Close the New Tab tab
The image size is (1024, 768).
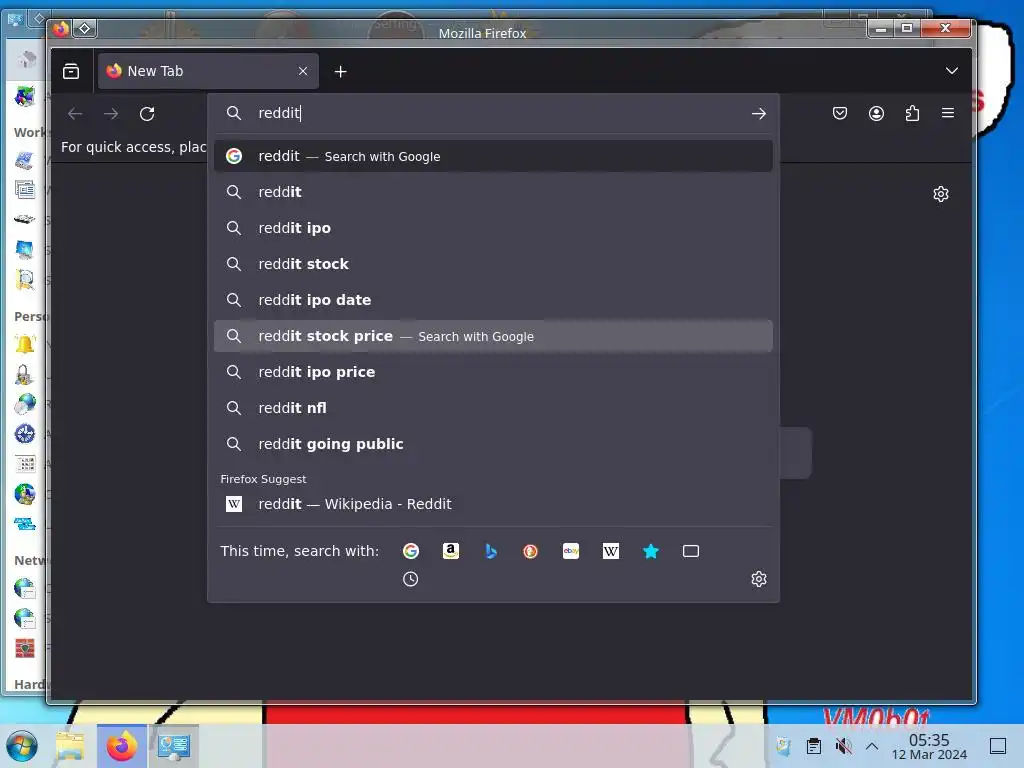pos(303,71)
